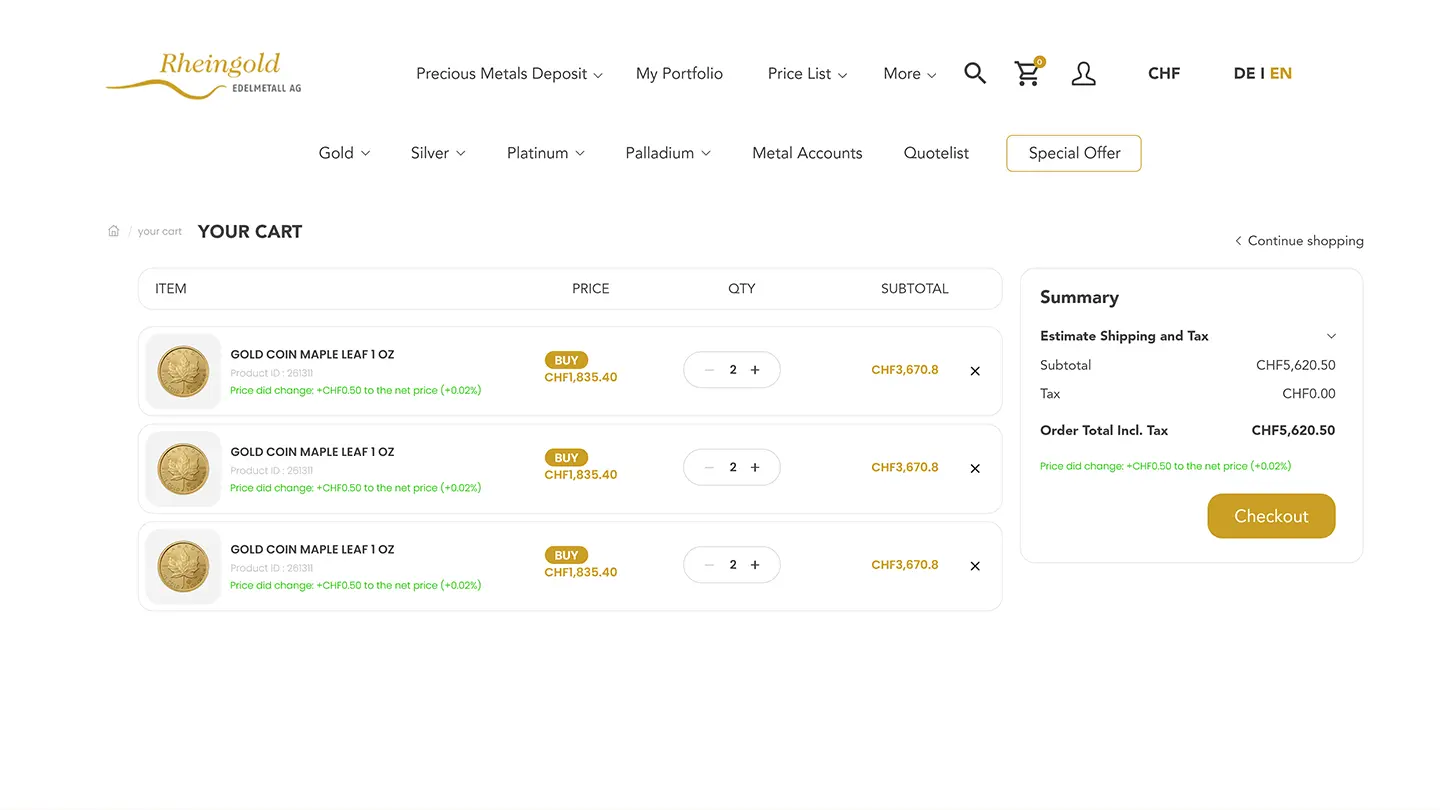Viewport: 1440px width, 810px height.
Task: Click the ITEM column header
Action: 171,289
